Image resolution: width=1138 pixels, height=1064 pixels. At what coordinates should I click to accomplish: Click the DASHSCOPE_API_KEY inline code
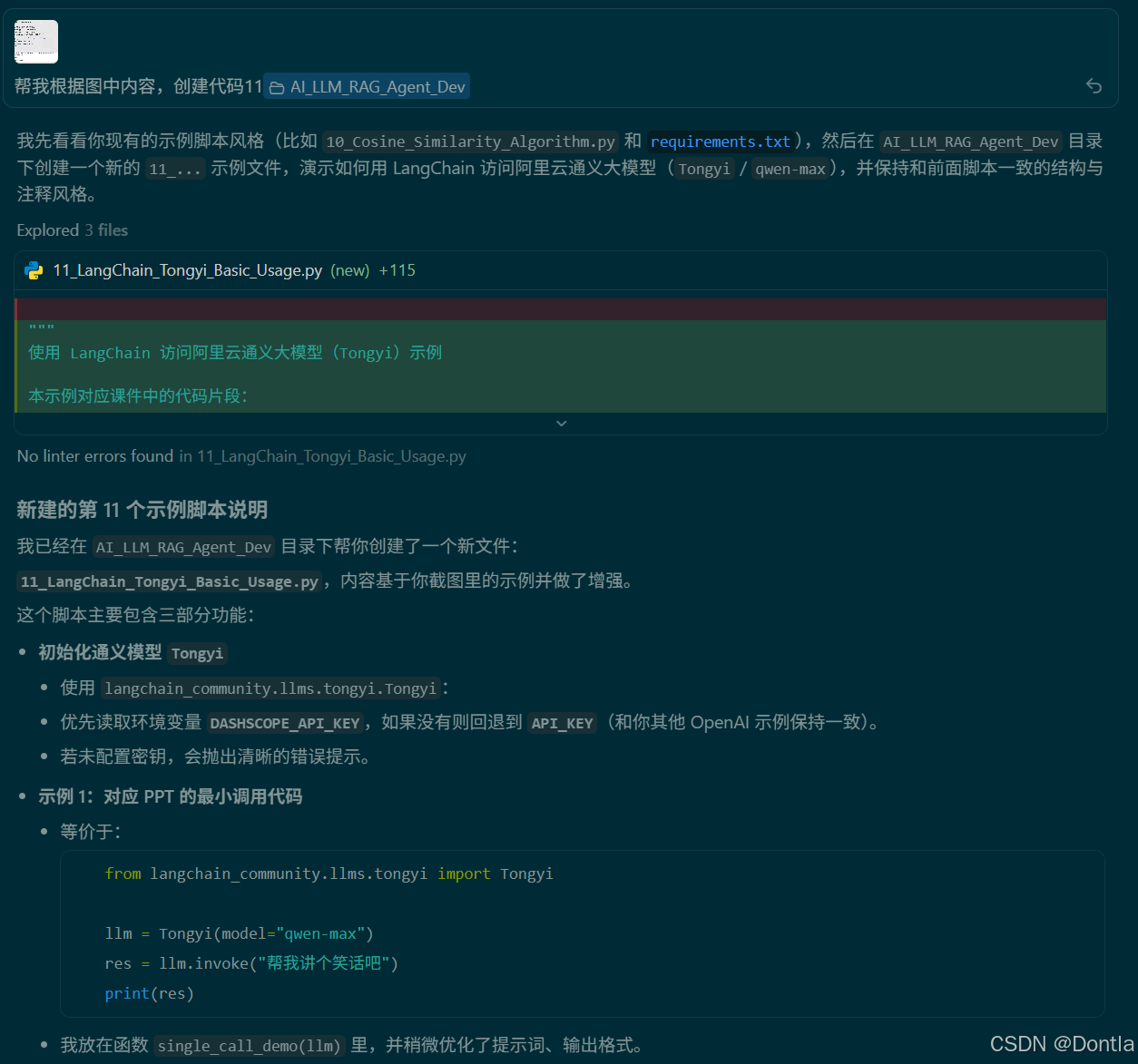(285, 723)
